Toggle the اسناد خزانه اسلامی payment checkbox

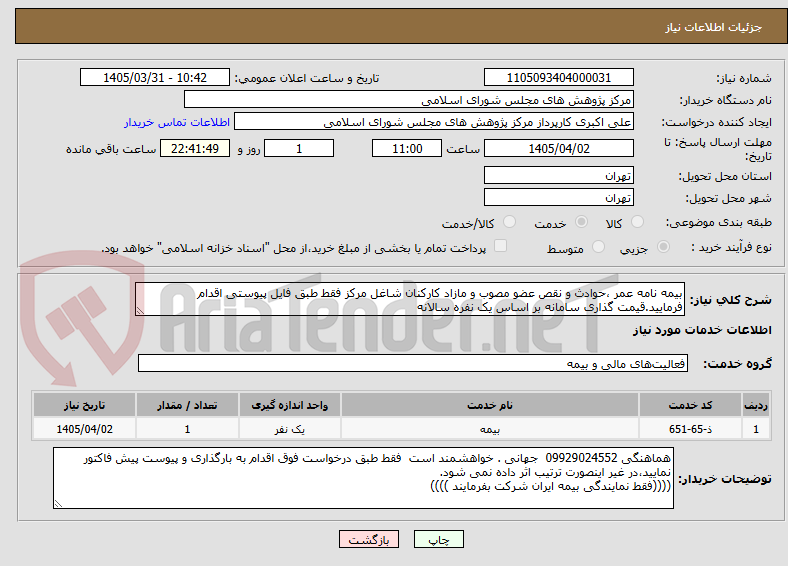[500, 246]
